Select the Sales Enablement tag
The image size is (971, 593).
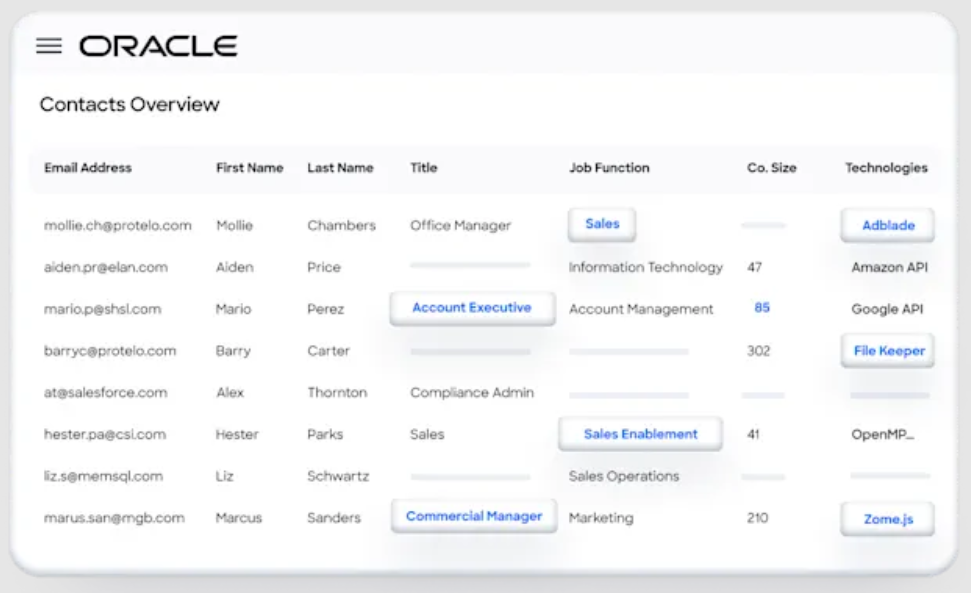640,434
